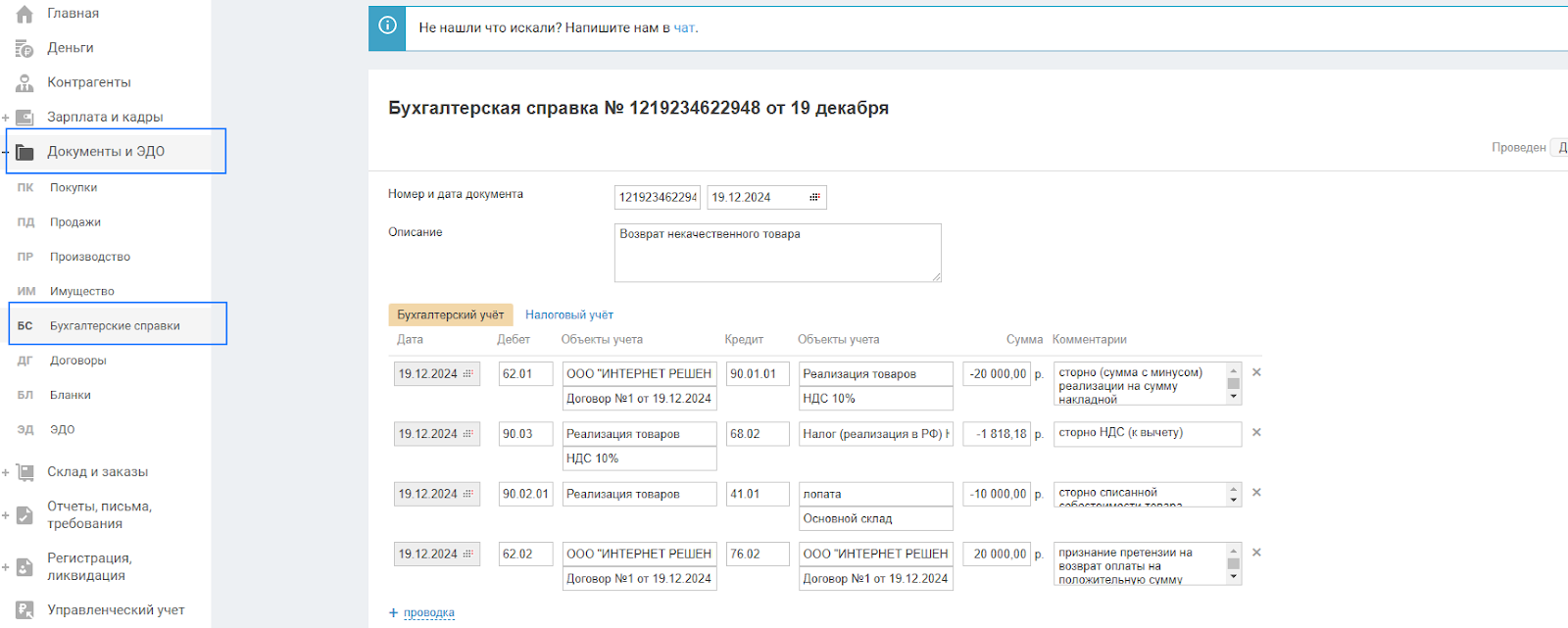The height and width of the screenshot is (628, 1568).
Task: Click the credit account field 76.02
Action: click(x=758, y=554)
